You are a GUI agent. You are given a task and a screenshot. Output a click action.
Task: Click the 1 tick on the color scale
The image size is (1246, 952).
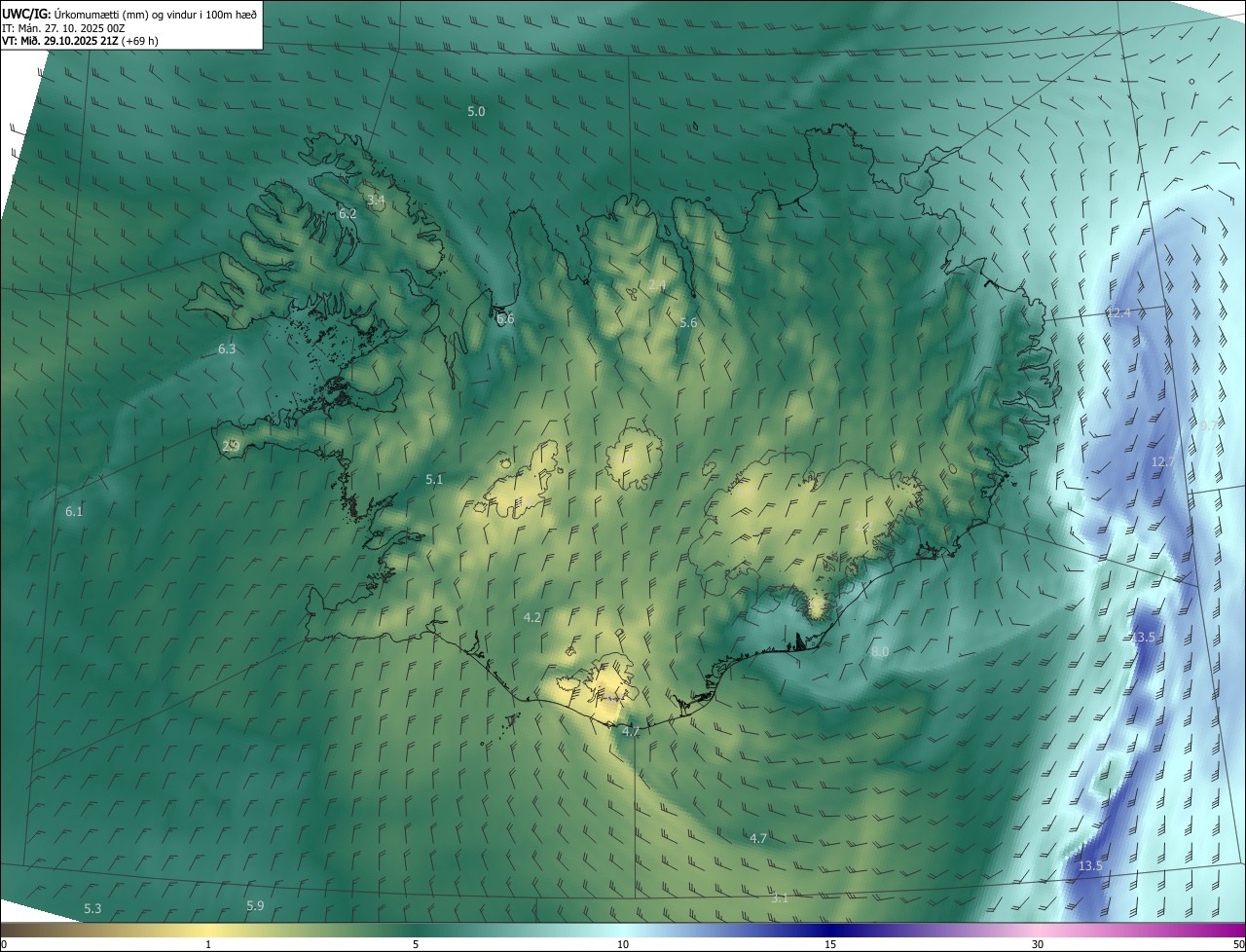coord(208,945)
